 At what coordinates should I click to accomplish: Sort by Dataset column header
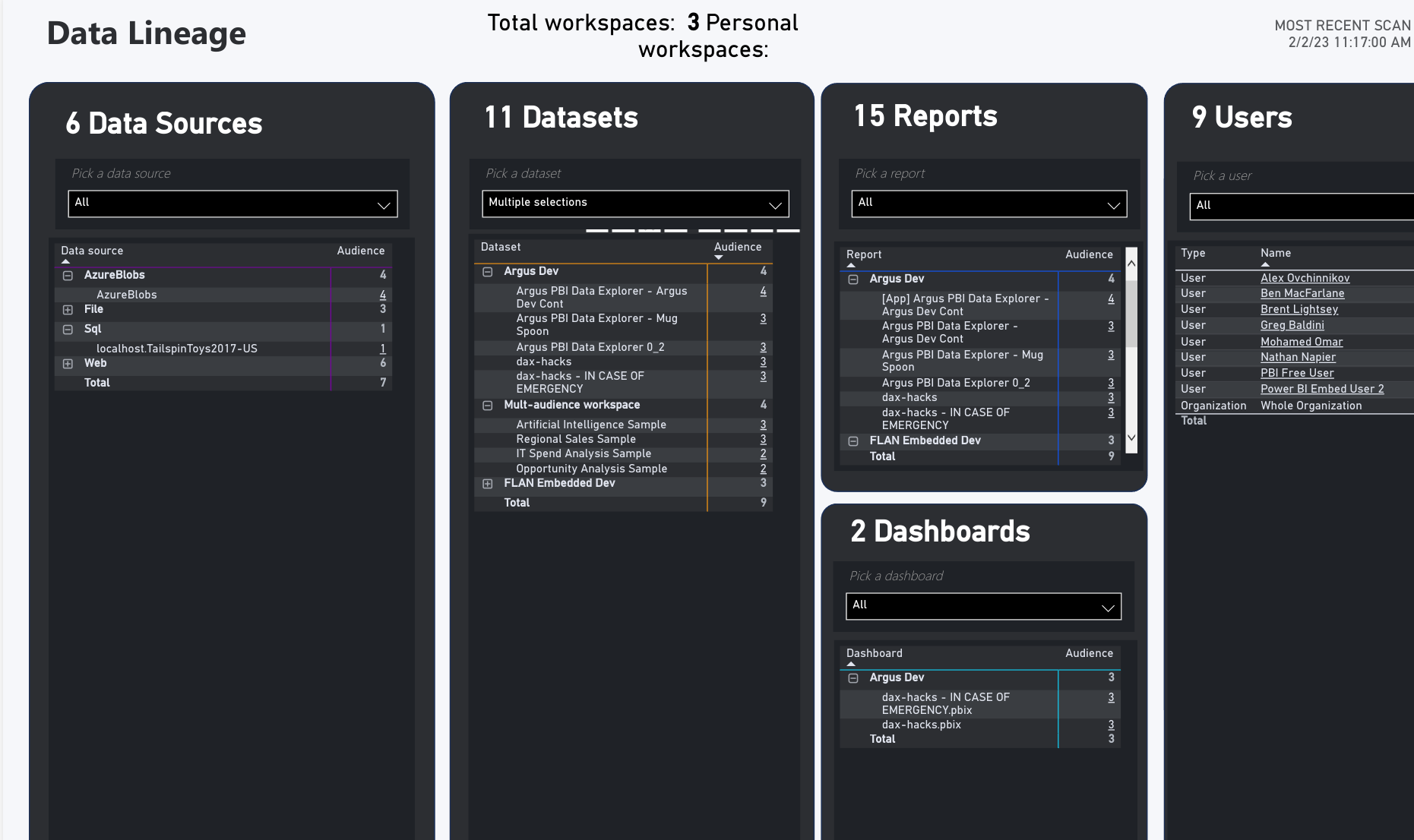coord(501,247)
